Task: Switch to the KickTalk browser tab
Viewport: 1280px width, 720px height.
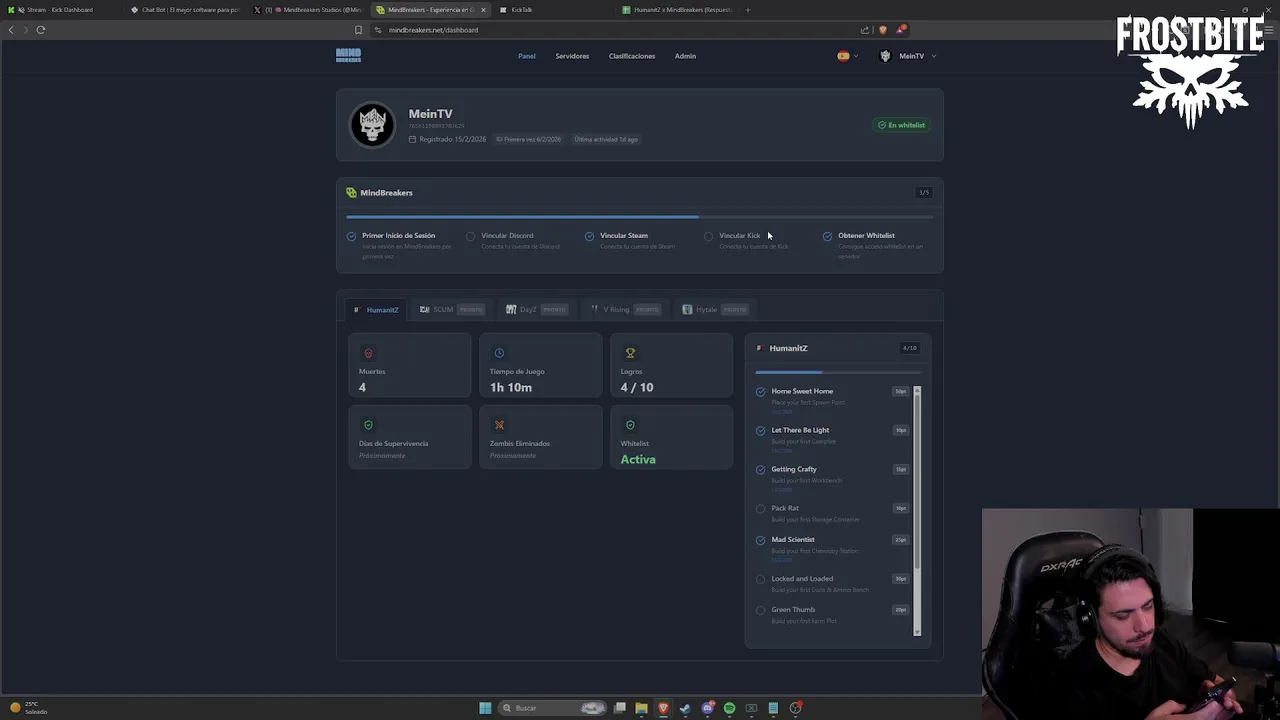Action: 553,10
